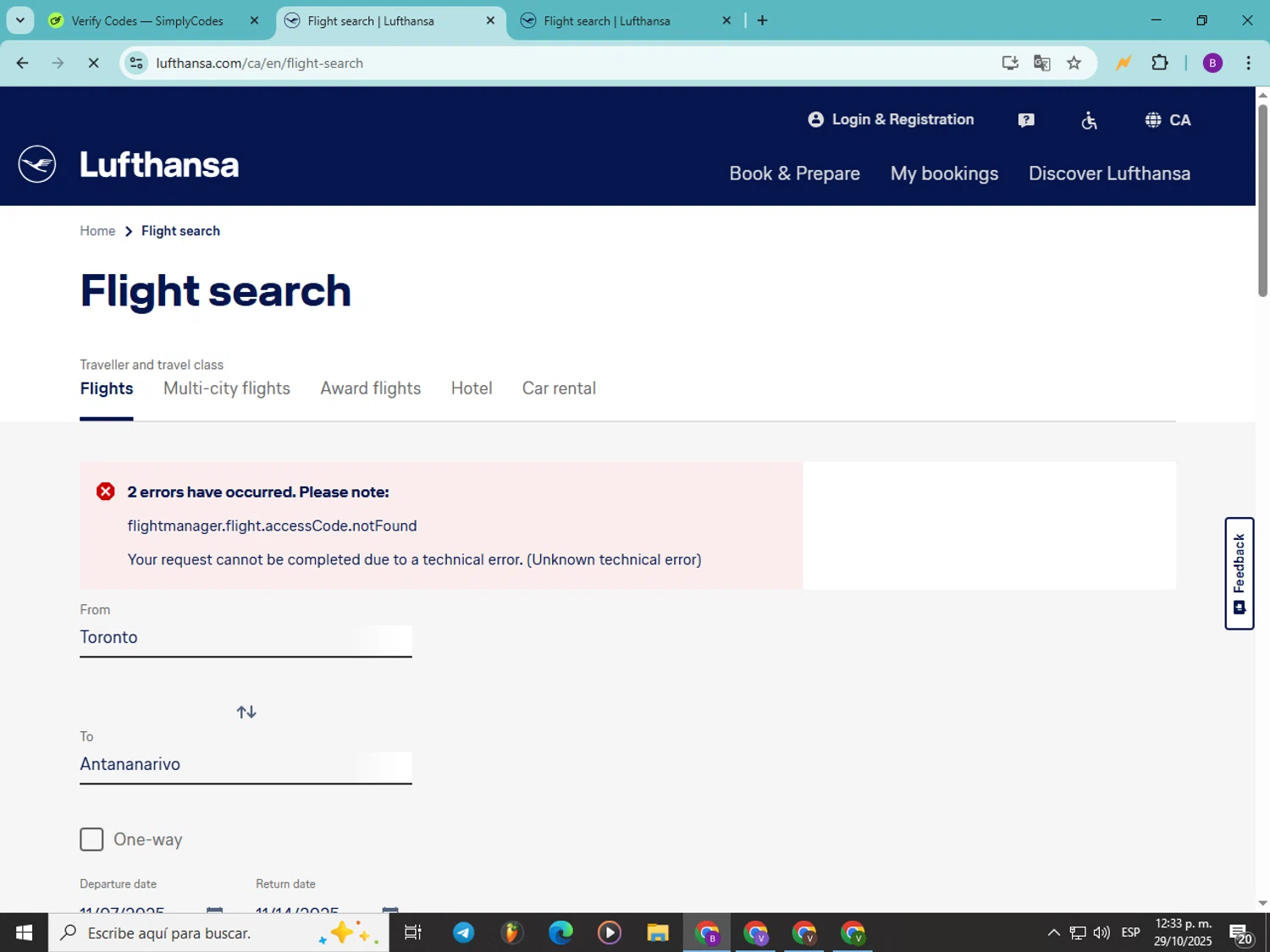Stop loading the page
This screenshot has width=1270, height=952.
coord(93,63)
